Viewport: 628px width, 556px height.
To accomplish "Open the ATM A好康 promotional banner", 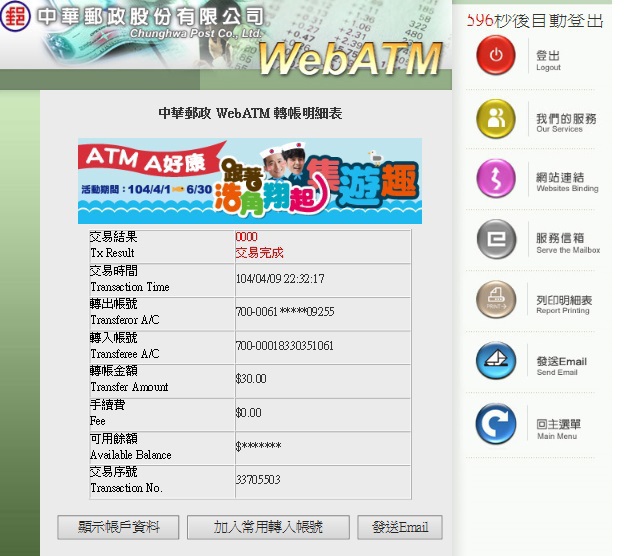I will 250,181.
